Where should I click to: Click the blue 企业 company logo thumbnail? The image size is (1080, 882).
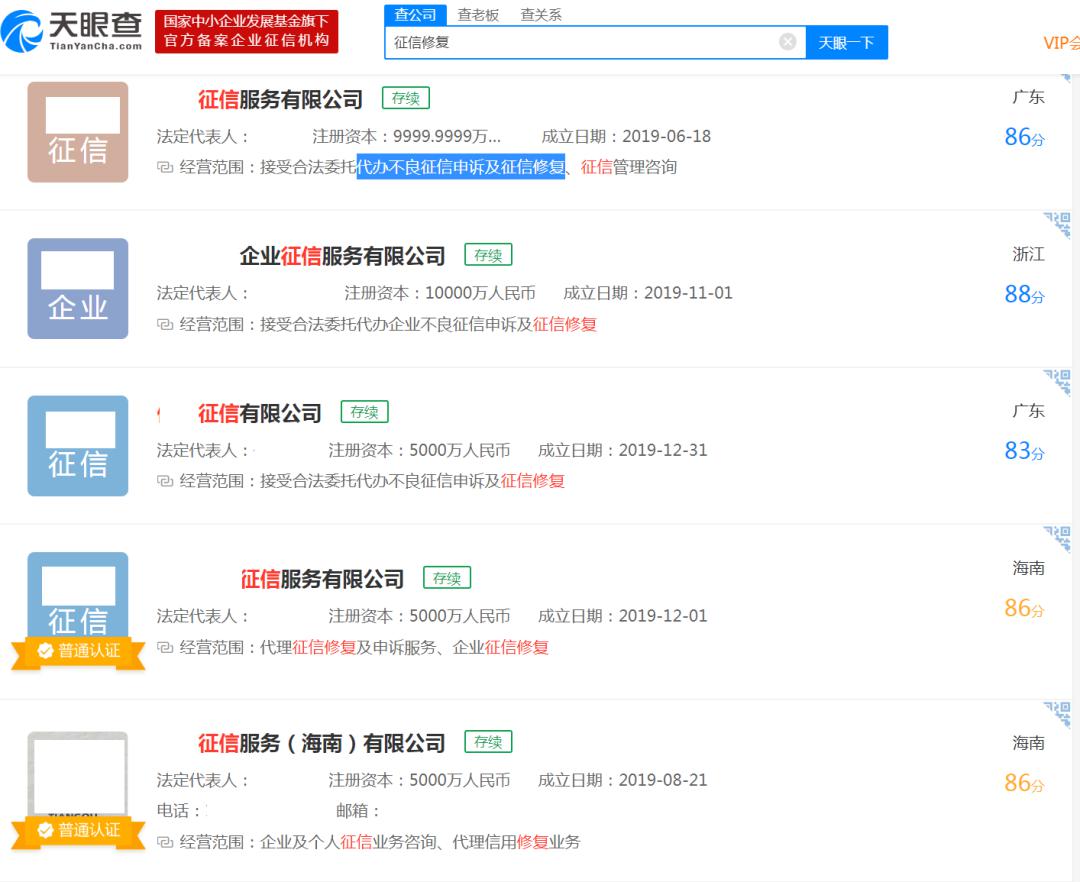[78, 288]
